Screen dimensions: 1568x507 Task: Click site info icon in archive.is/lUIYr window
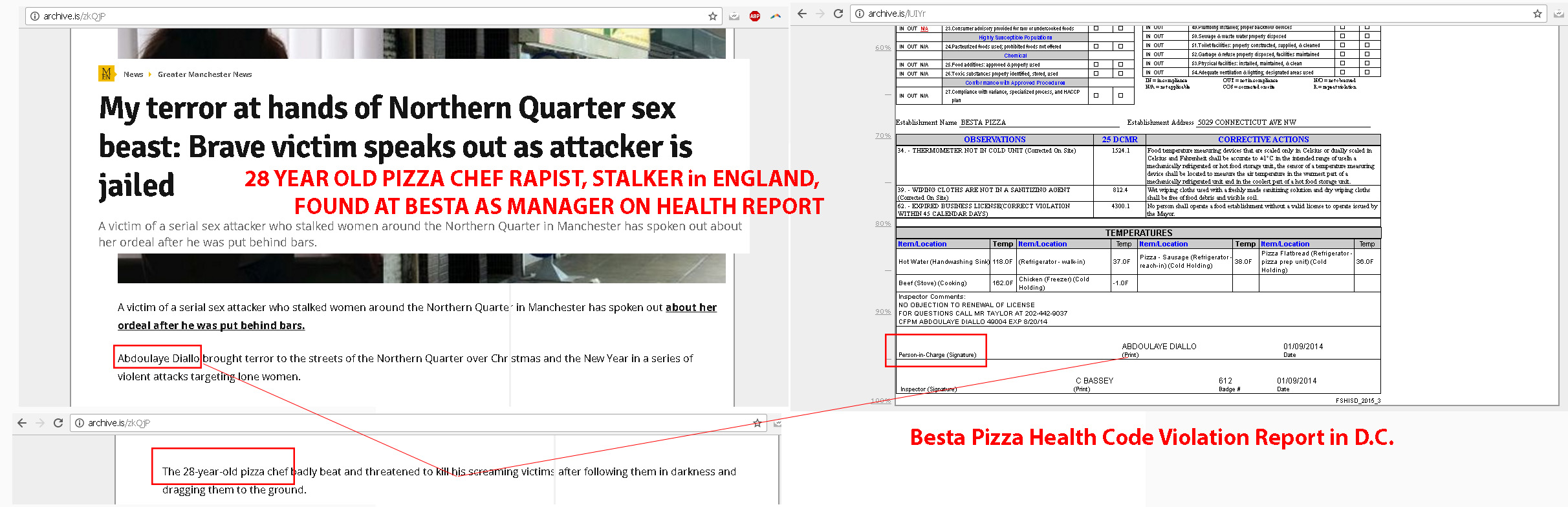[860, 14]
